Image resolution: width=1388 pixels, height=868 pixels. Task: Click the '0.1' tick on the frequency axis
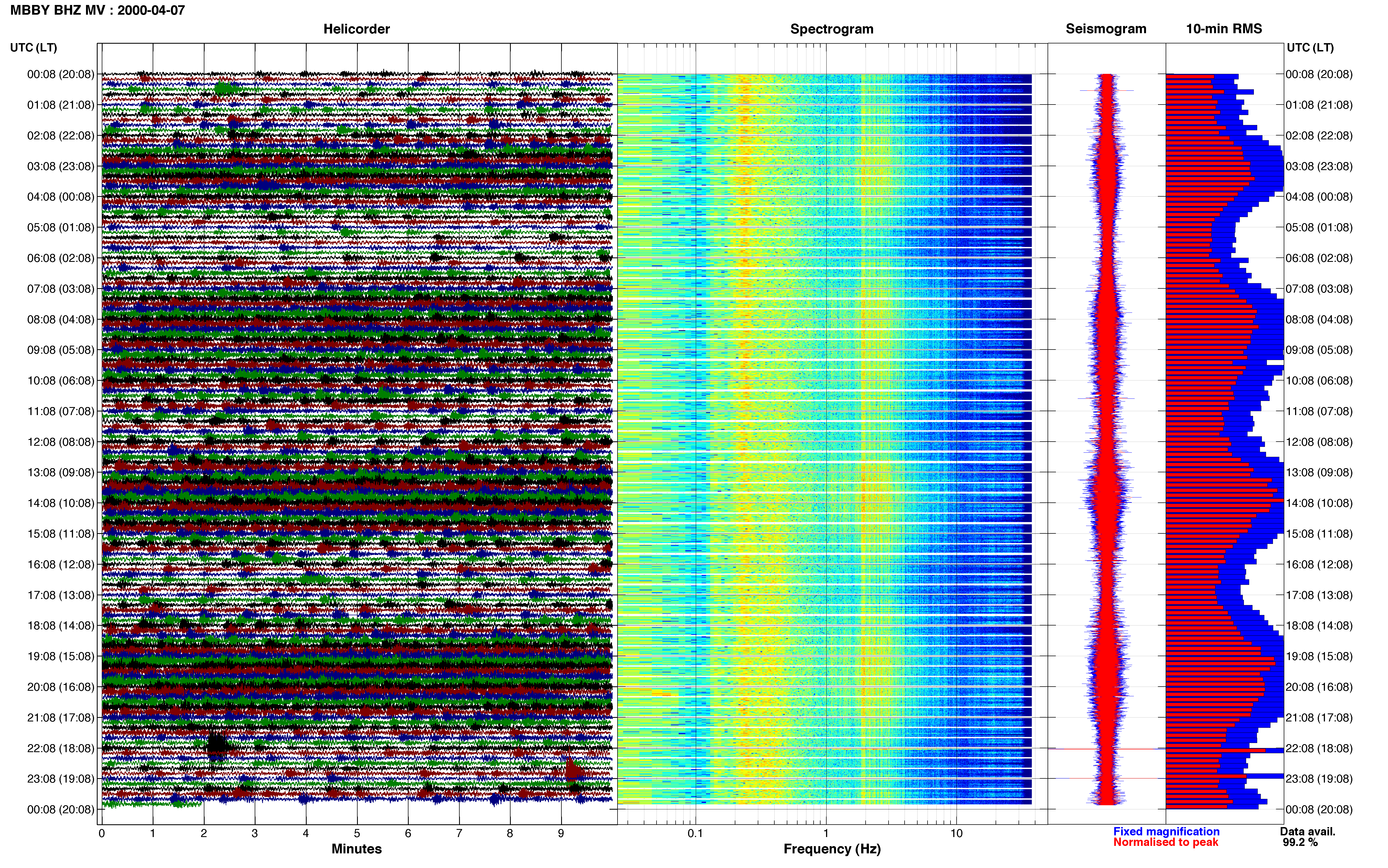click(x=695, y=833)
